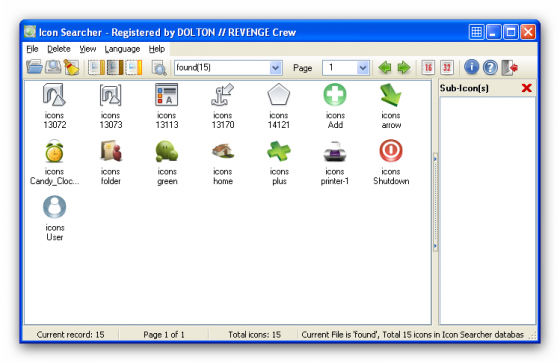The image size is (560, 363).
Task: Toggle the first layout view button
Action: [x=96, y=68]
